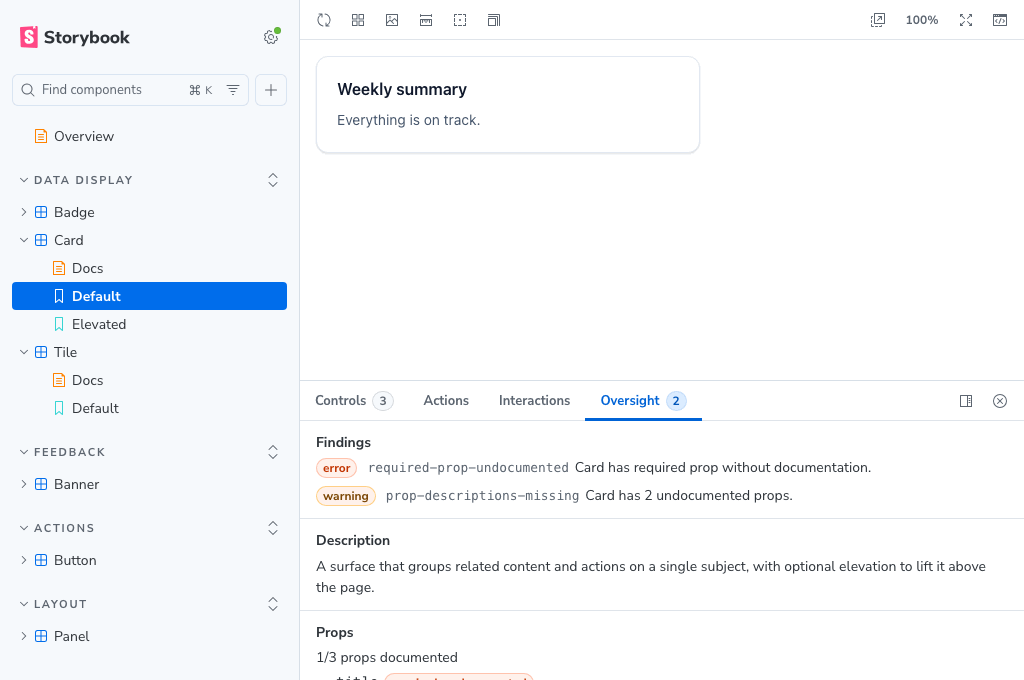
Task: Open the sidebar filter icon
Action: tap(233, 90)
